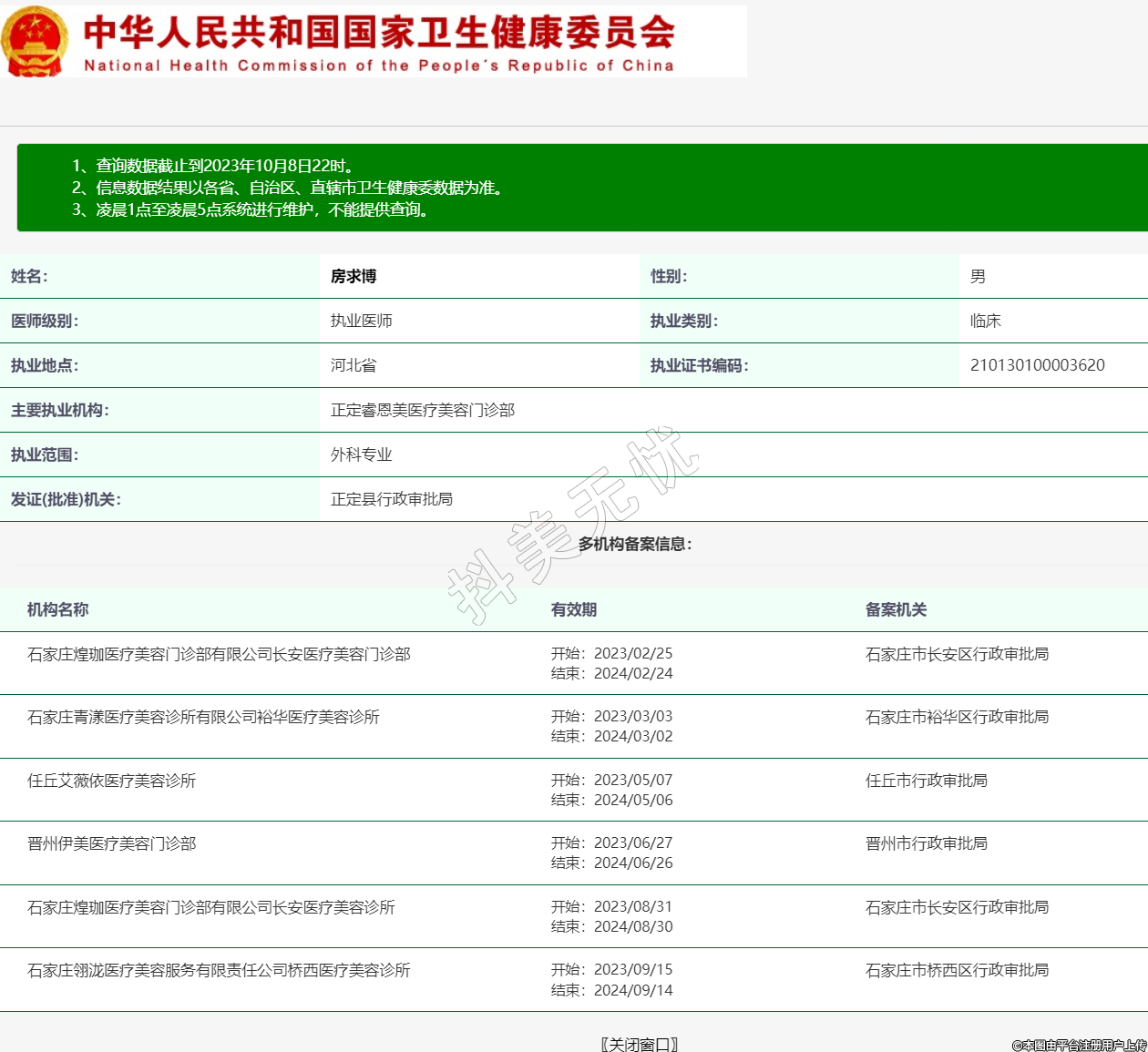1148x1052 pixels.
Task: Click the 关闭窗口 link
Action: (x=640, y=1044)
